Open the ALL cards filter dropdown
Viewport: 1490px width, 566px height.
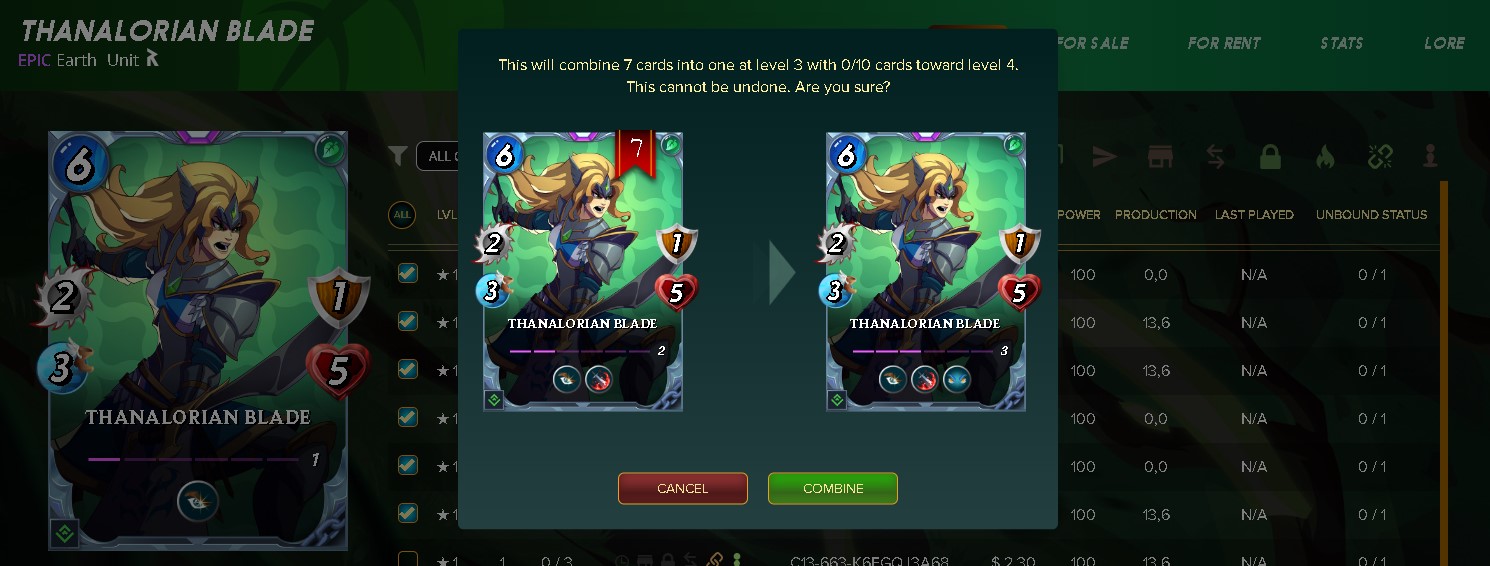click(x=438, y=156)
